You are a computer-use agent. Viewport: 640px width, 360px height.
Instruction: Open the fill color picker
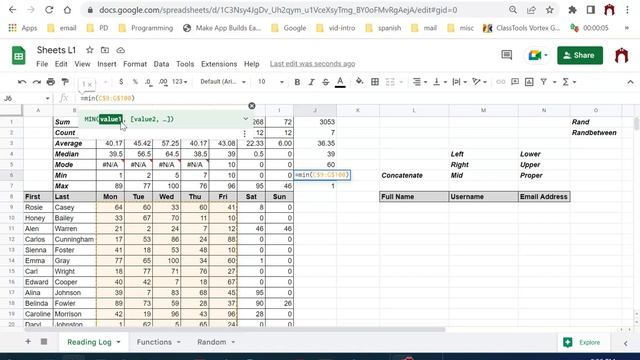click(359, 82)
